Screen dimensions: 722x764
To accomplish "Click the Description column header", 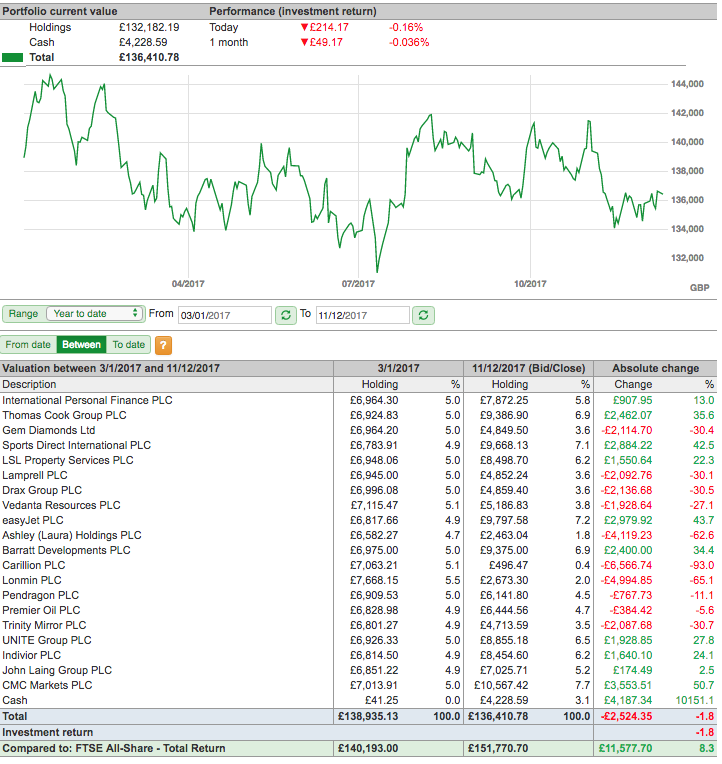I will tap(29, 384).
